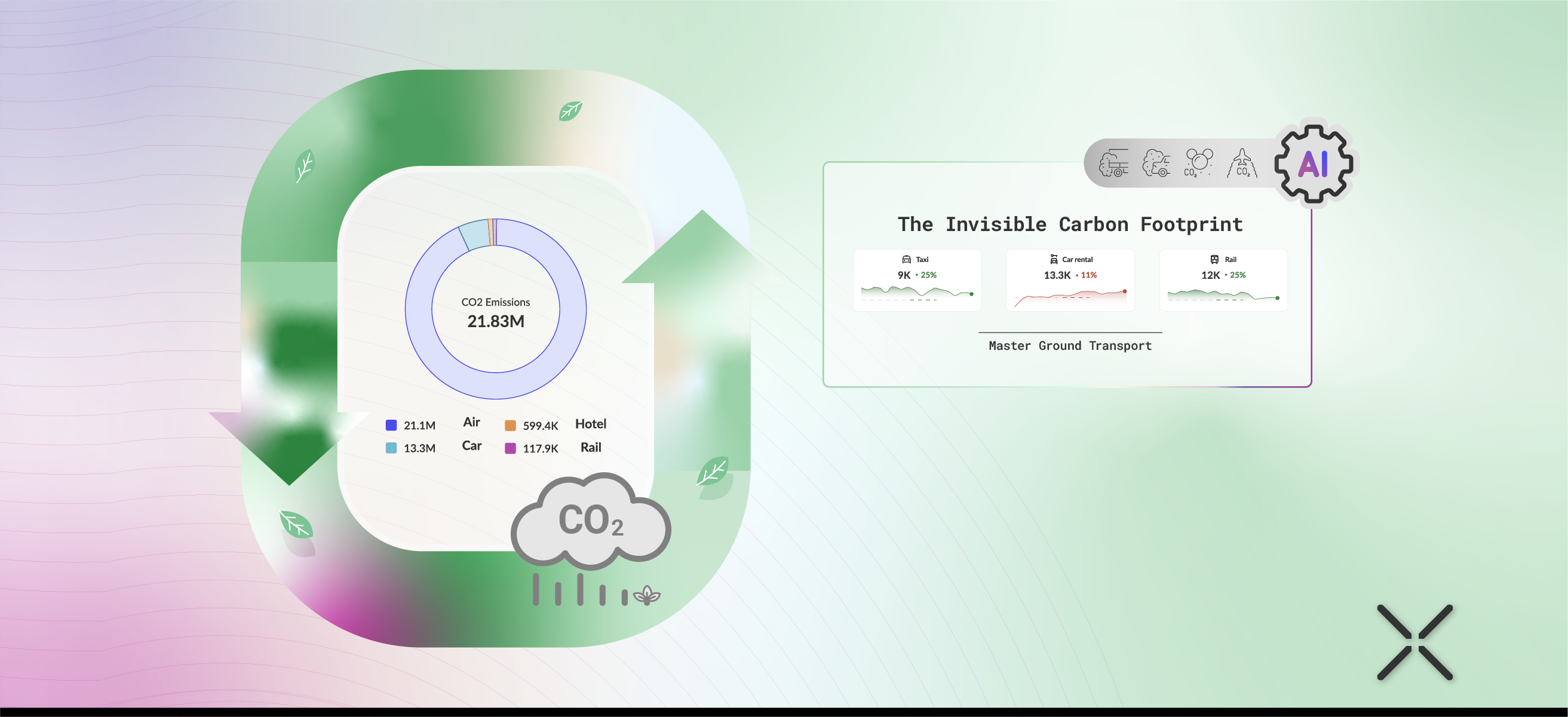Click the purple Rail legend swatch

tap(510, 448)
